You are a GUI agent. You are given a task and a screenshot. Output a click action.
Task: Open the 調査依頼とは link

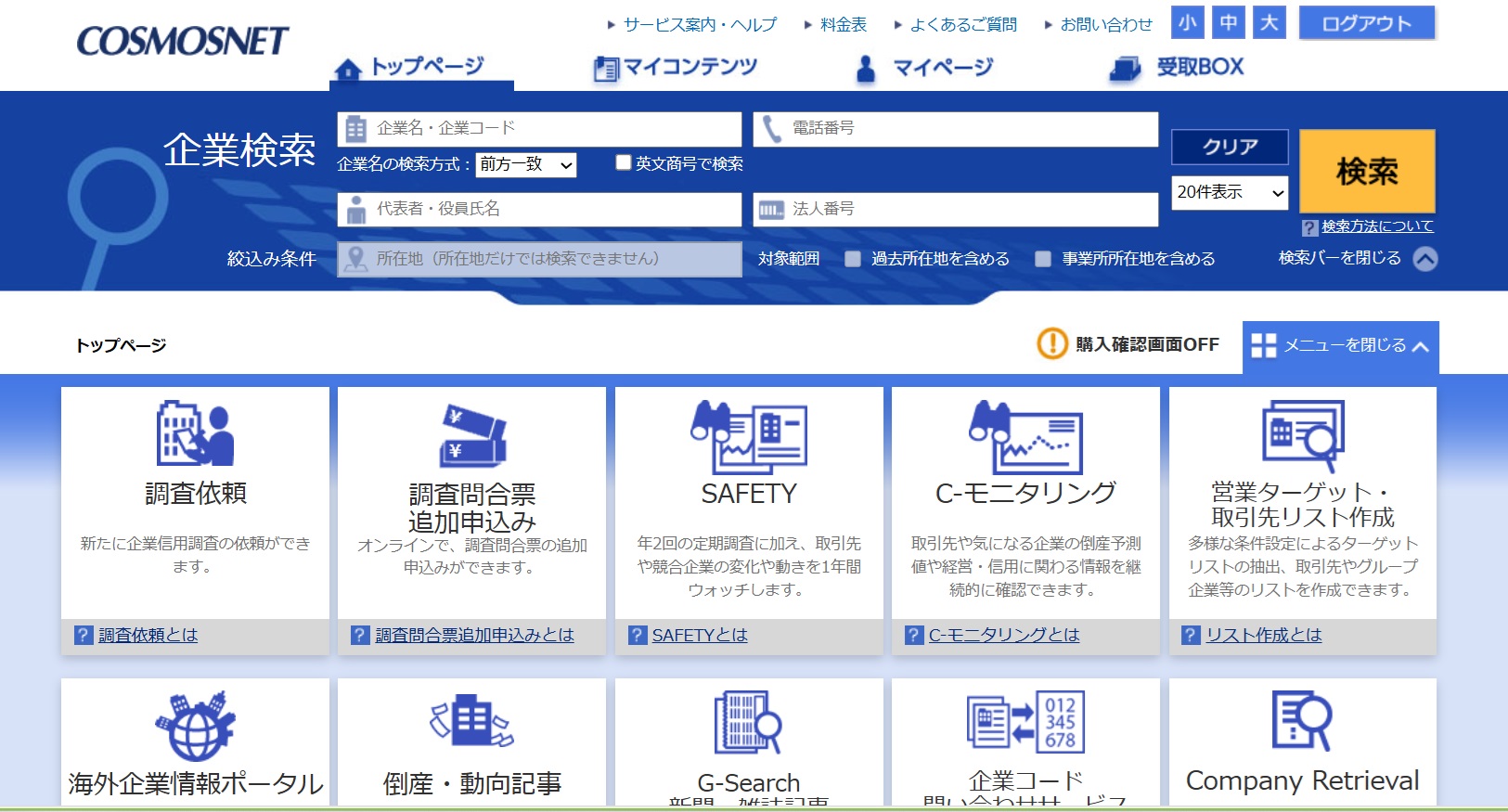[148, 635]
